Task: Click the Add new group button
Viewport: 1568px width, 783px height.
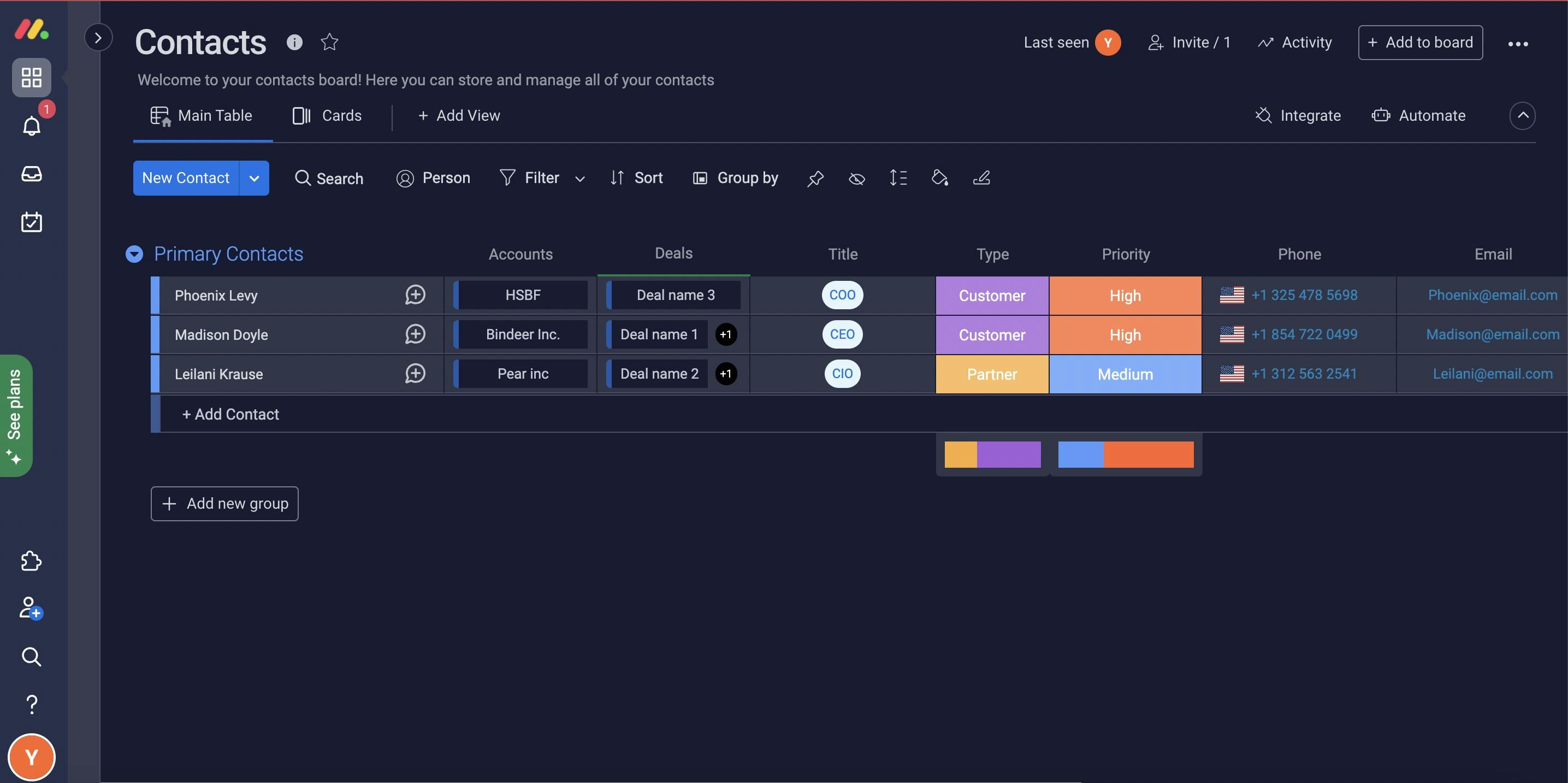Action: point(224,504)
